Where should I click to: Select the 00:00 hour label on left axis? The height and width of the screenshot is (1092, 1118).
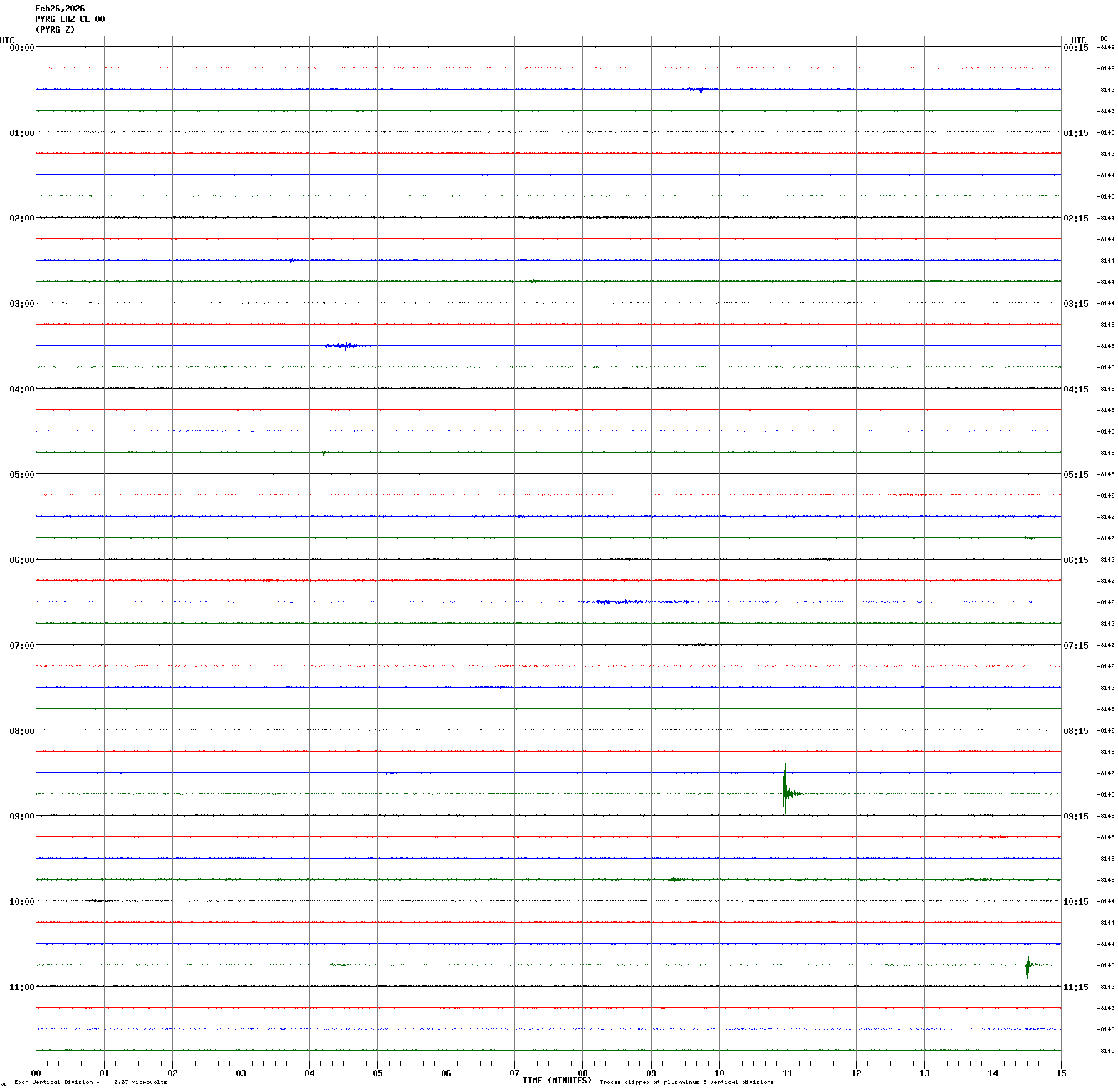click(21, 48)
